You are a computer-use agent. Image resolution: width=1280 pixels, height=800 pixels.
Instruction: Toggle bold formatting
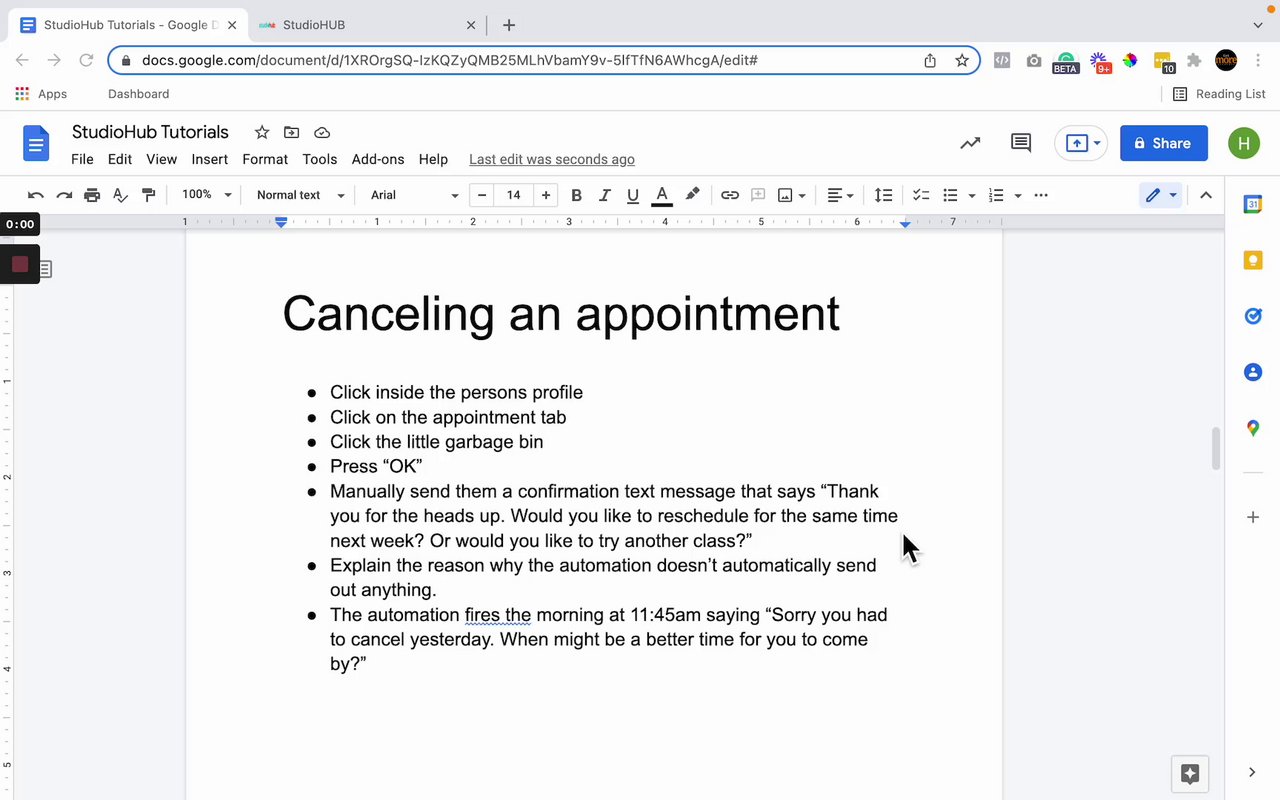[x=576, y=195]
